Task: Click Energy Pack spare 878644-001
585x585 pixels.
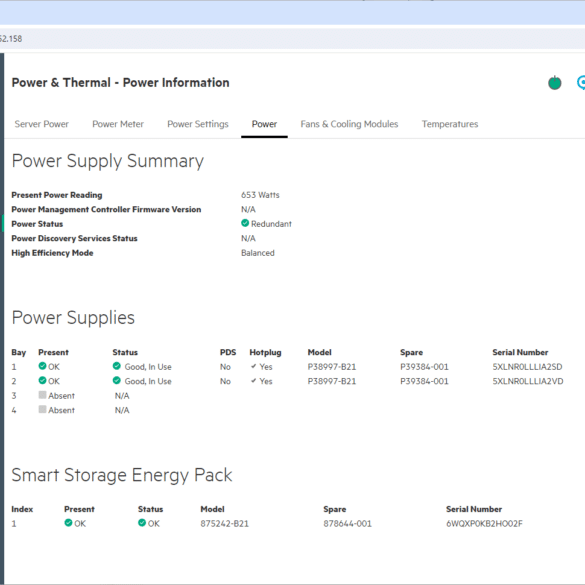Action: [x=347, y=523]
